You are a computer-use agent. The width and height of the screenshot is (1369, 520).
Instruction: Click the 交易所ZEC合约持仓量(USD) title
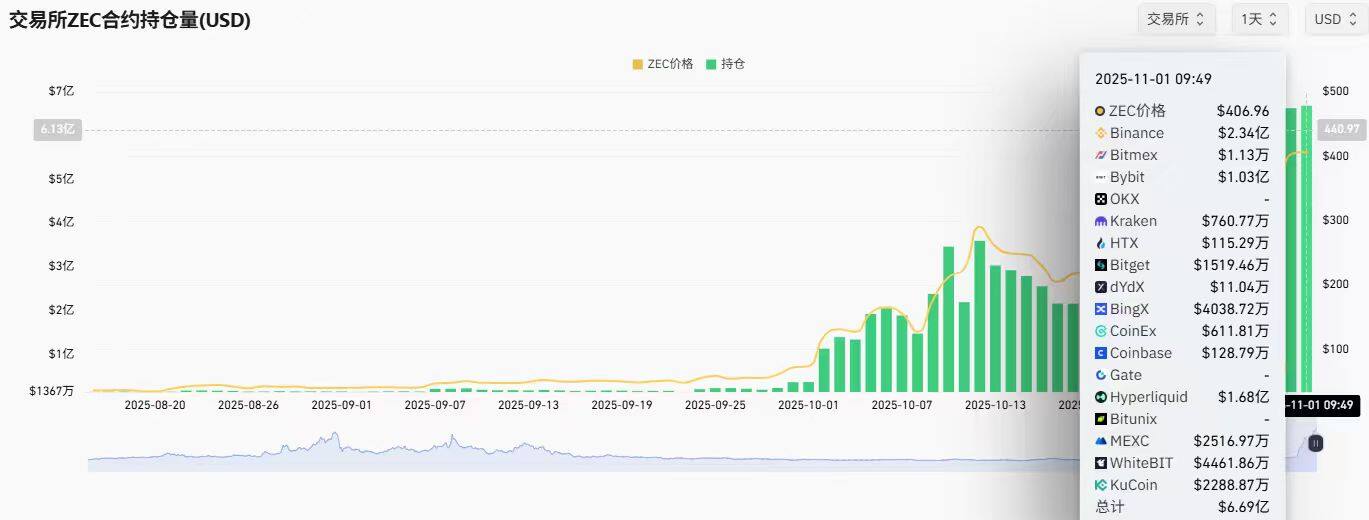point(130,20)
